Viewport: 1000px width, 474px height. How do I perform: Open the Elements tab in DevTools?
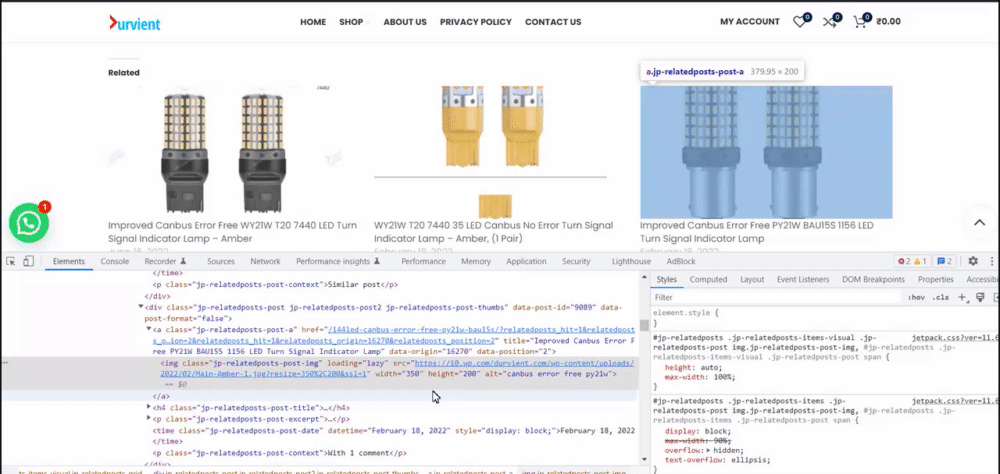tap(69, 262)
